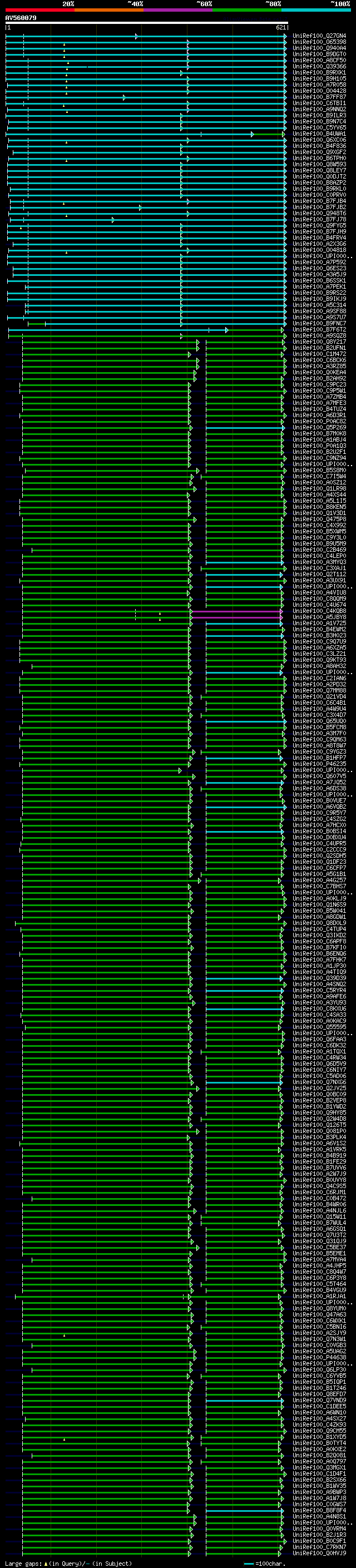Click the orange ~40% identity color segment
This screenshot has height=1568, width=356.
tap(109, 10)
